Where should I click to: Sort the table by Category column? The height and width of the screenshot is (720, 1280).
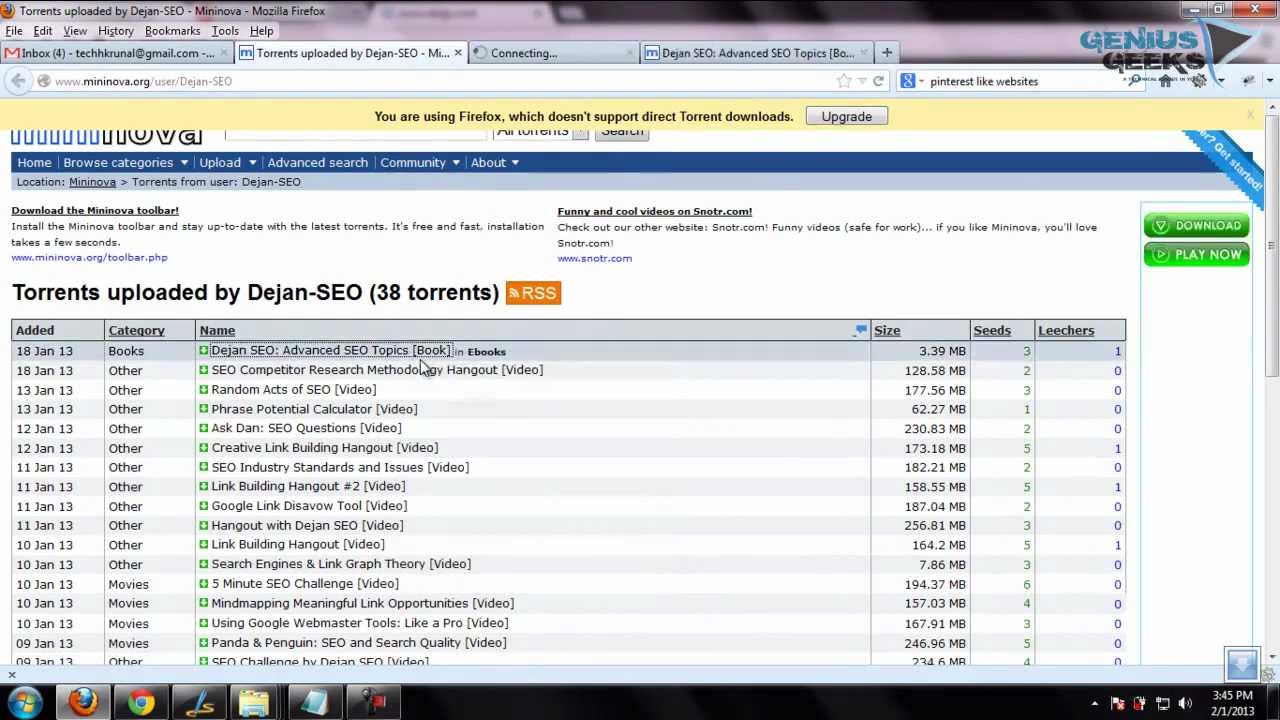[136, 330]
